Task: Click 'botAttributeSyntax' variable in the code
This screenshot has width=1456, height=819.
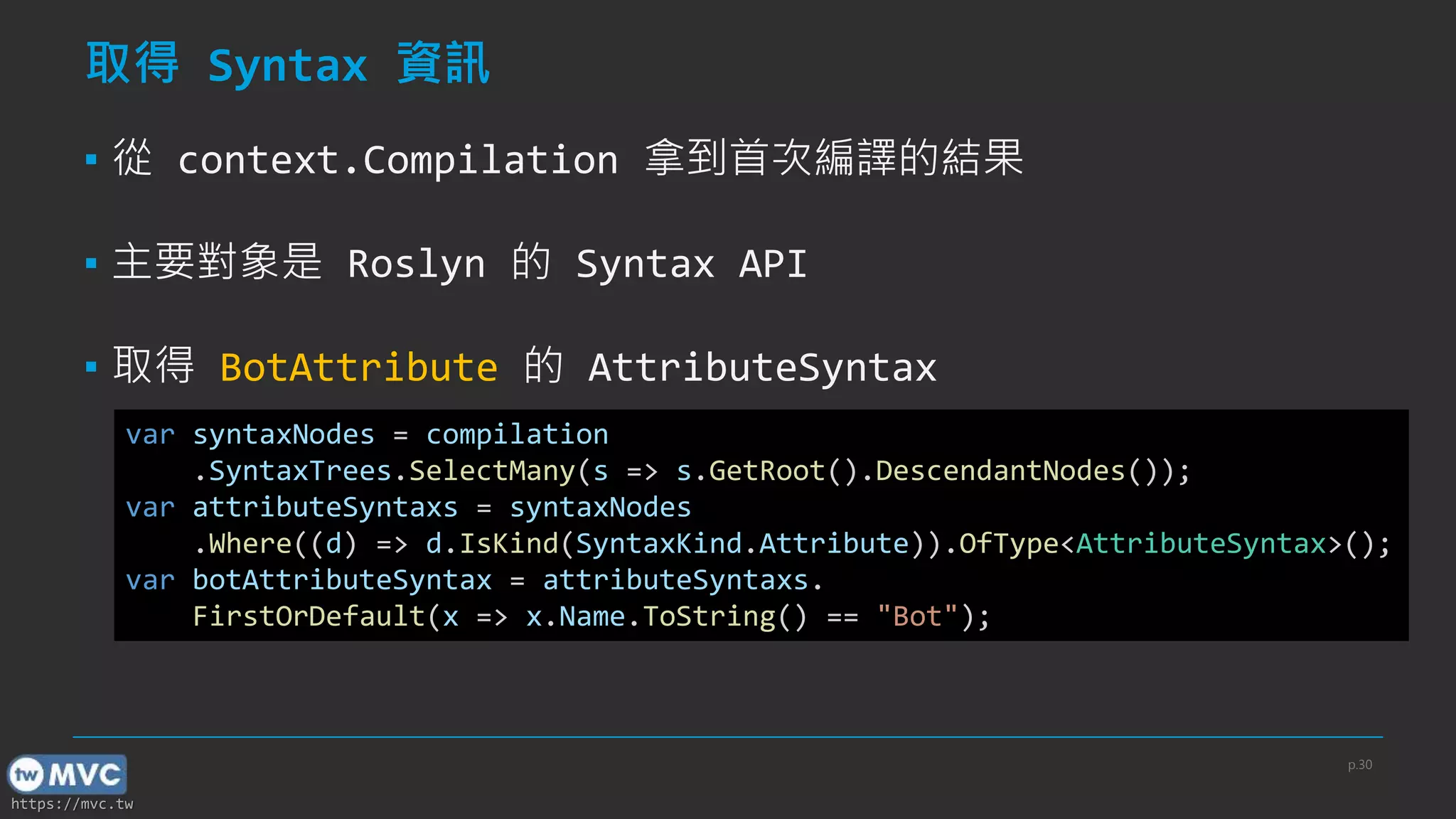Action: click(342, 580)
